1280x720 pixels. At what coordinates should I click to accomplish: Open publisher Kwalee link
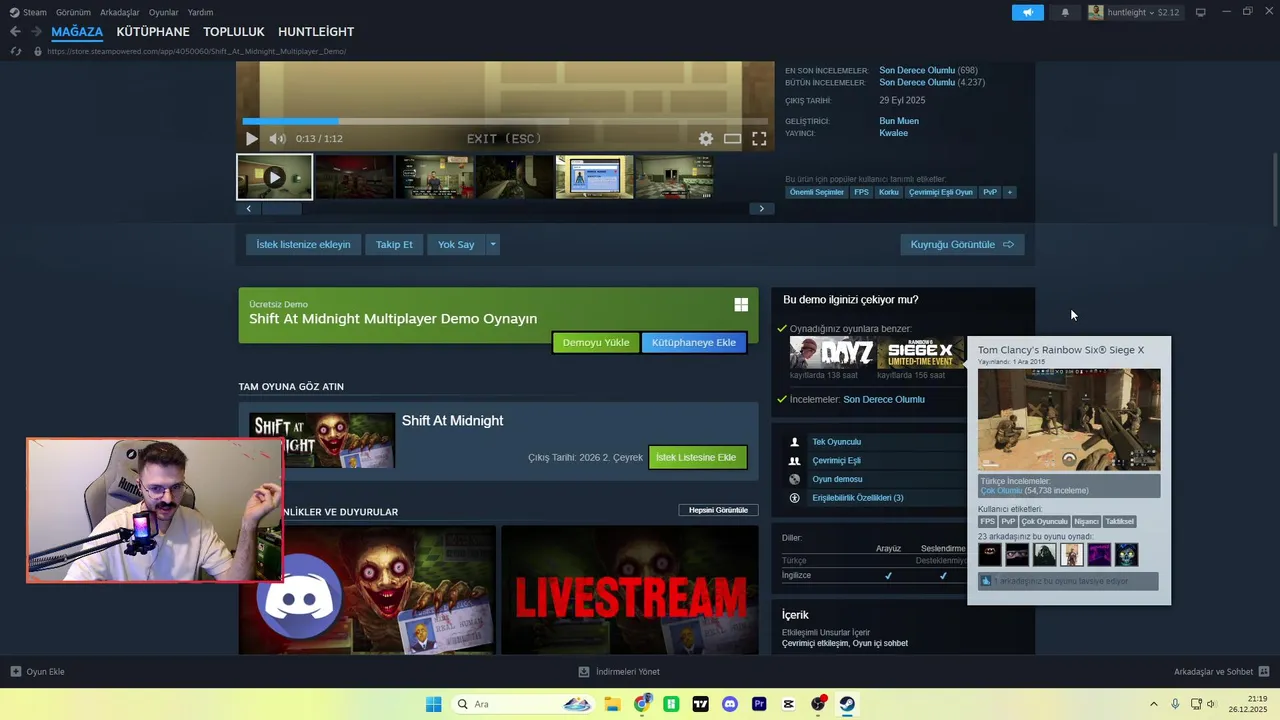tap(894, 133)
